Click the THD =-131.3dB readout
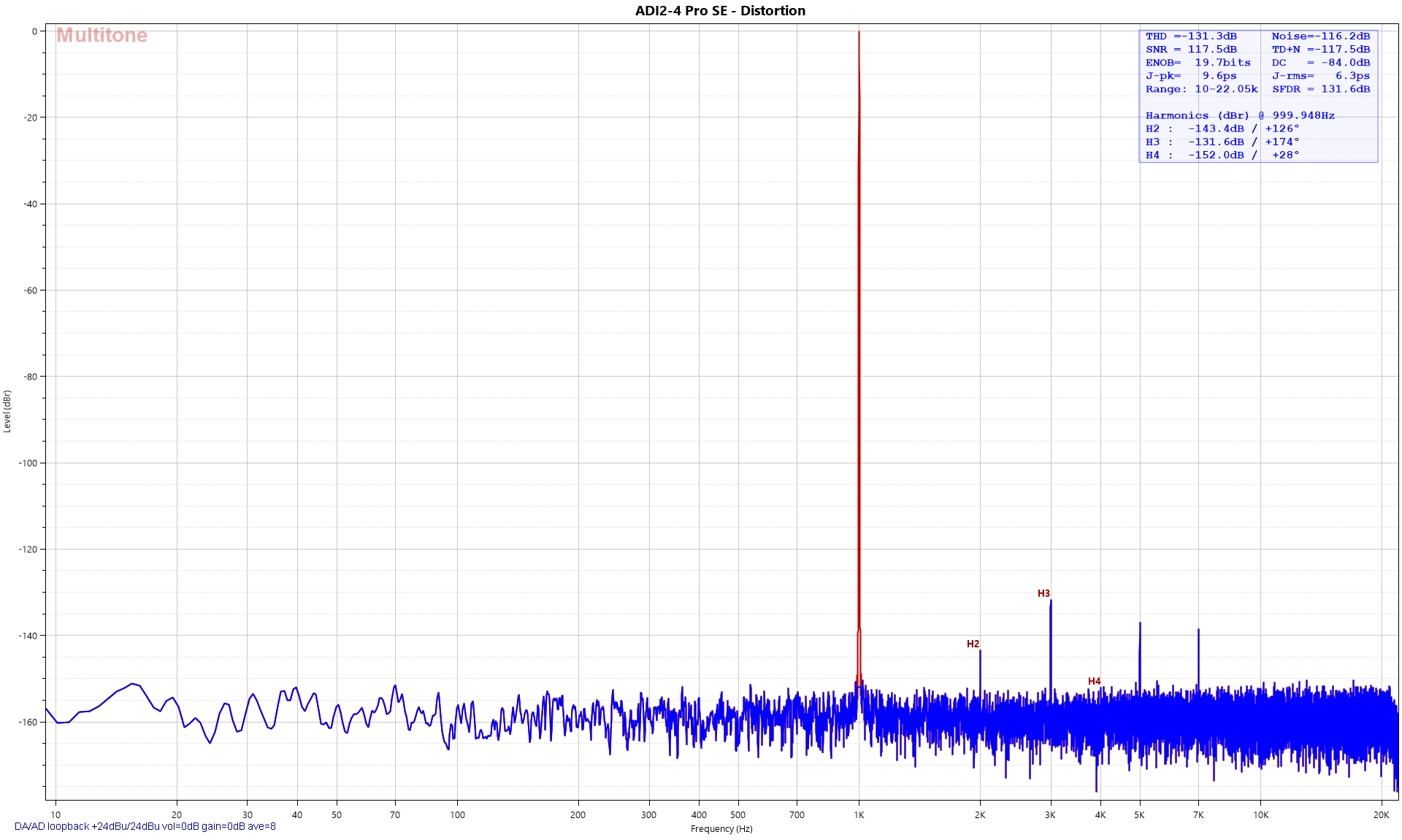Screen dimensions: 1402x840 pos(1191,36)
